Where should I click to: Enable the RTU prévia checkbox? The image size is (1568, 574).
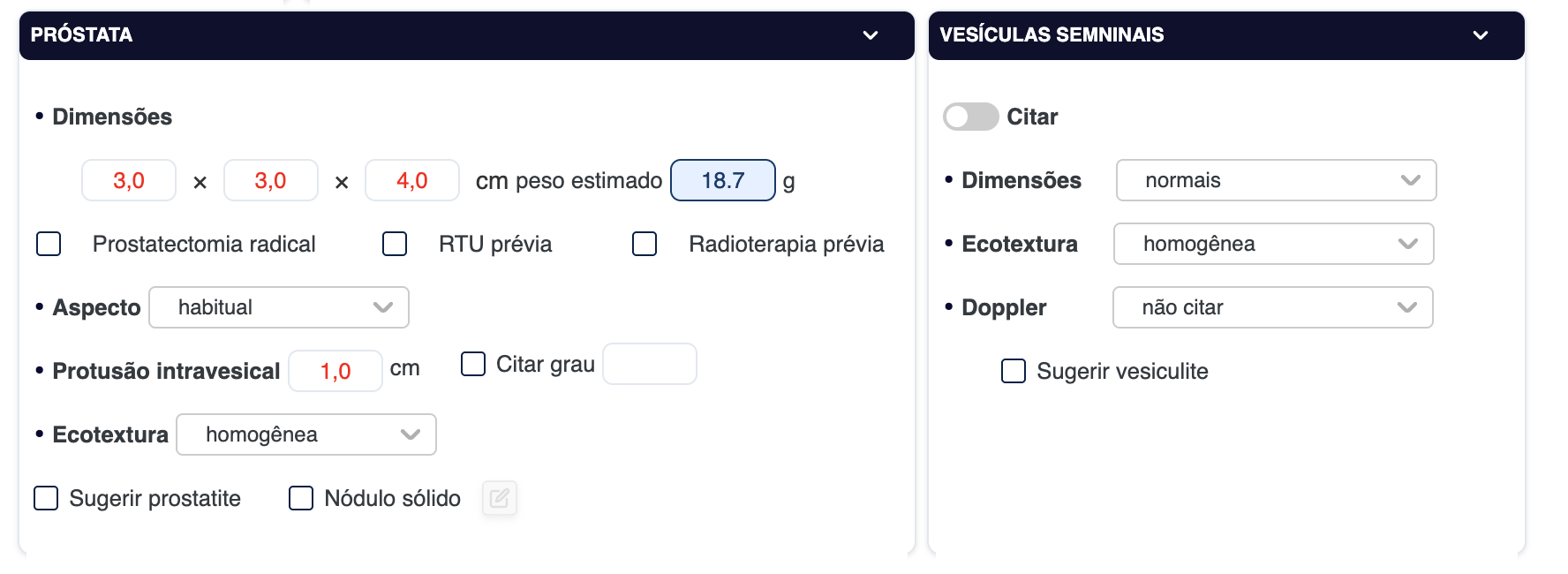395,244
